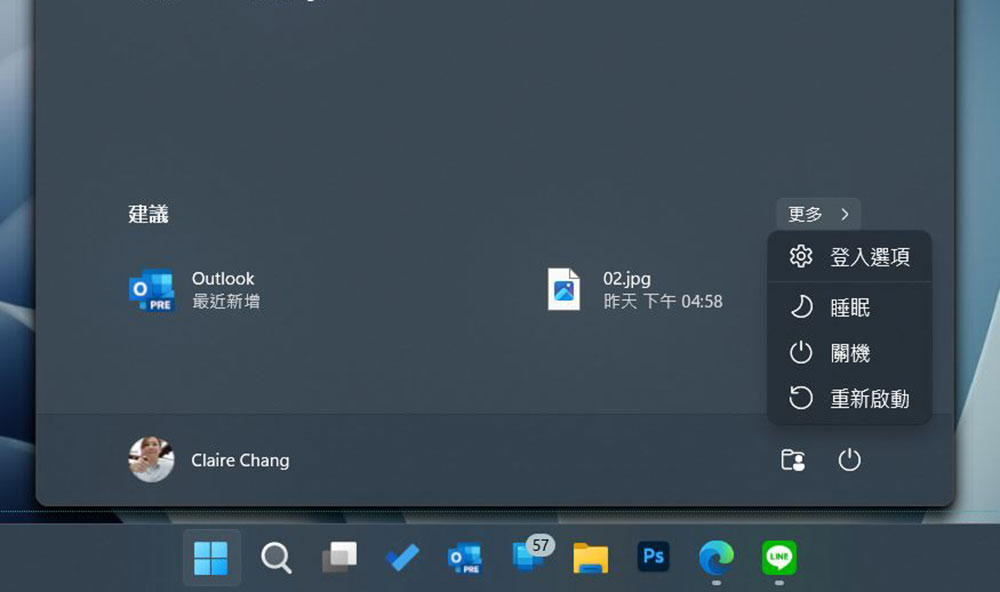The width and height of the screenshot is (1000, 592).
Task: Switch to Microsoft Edge on taskbar
Action: click(716, 558)
